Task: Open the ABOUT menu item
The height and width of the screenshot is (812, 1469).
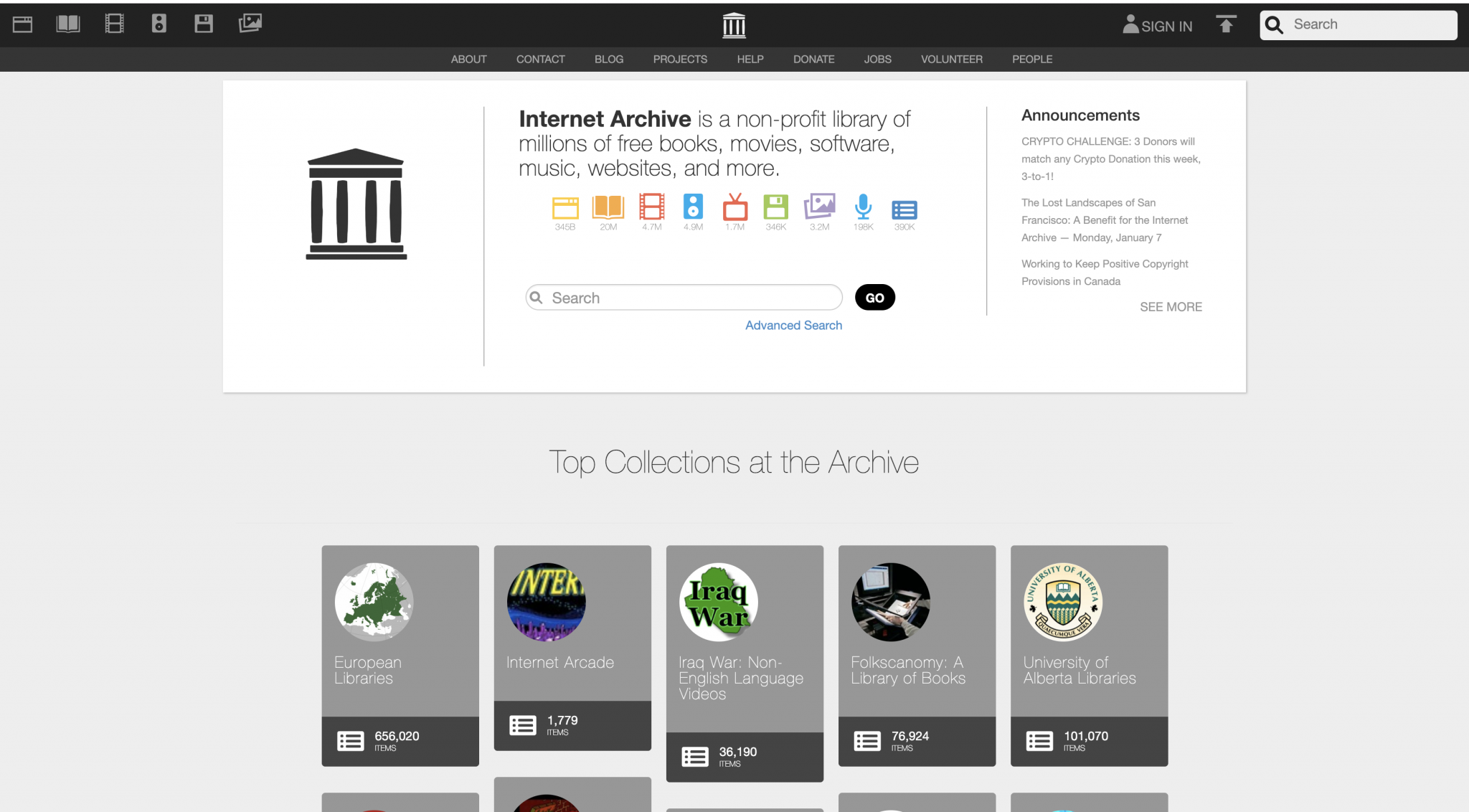Action: pyautogui.click(x=468, y=60)
